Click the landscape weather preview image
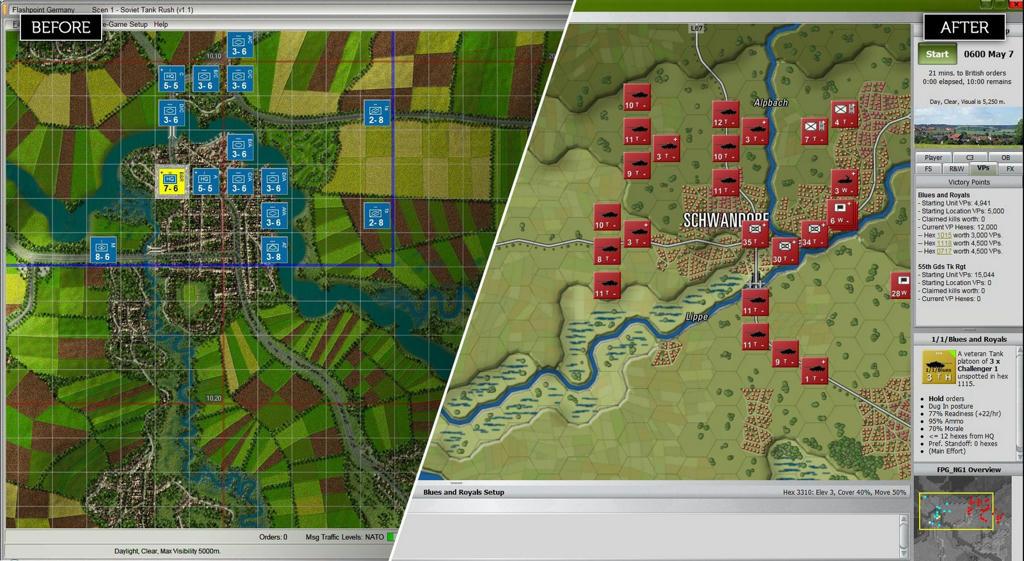 coord(968,127)
